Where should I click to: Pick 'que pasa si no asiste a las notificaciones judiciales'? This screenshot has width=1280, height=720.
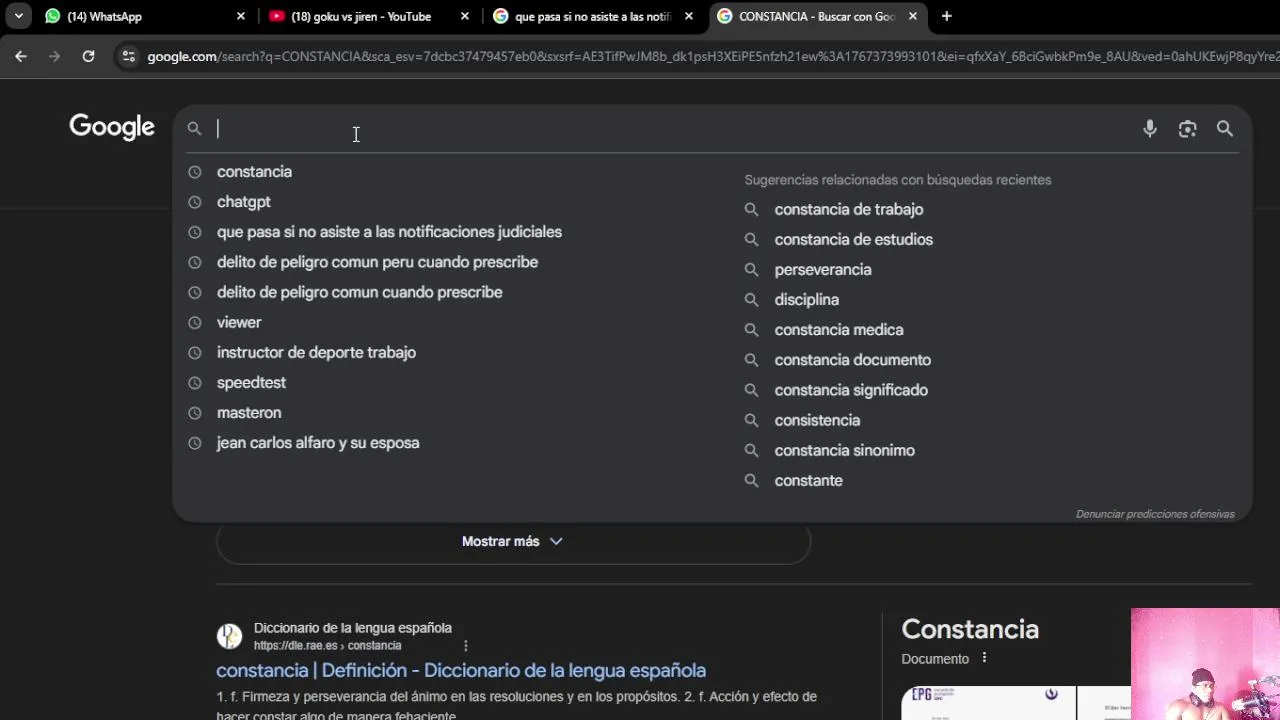click(389, 232)
